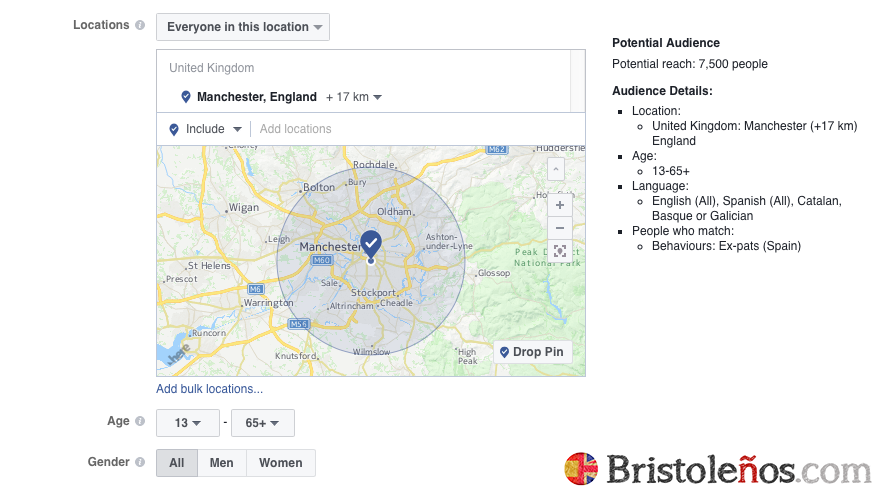Open the minimum age 13 dropdown
The image size is (872, 486).
188,423
